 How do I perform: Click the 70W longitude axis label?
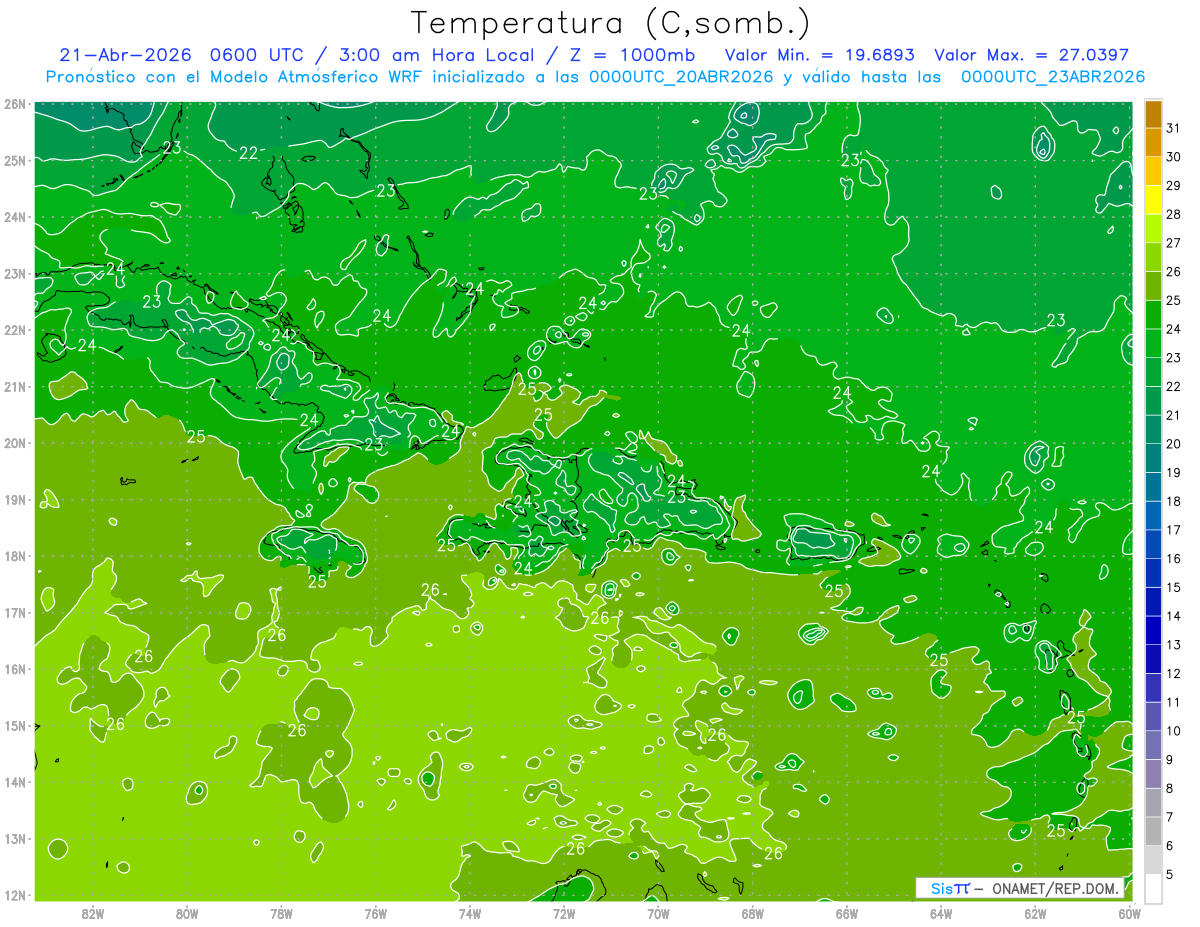pyautogui.click(x=658, y=913)
